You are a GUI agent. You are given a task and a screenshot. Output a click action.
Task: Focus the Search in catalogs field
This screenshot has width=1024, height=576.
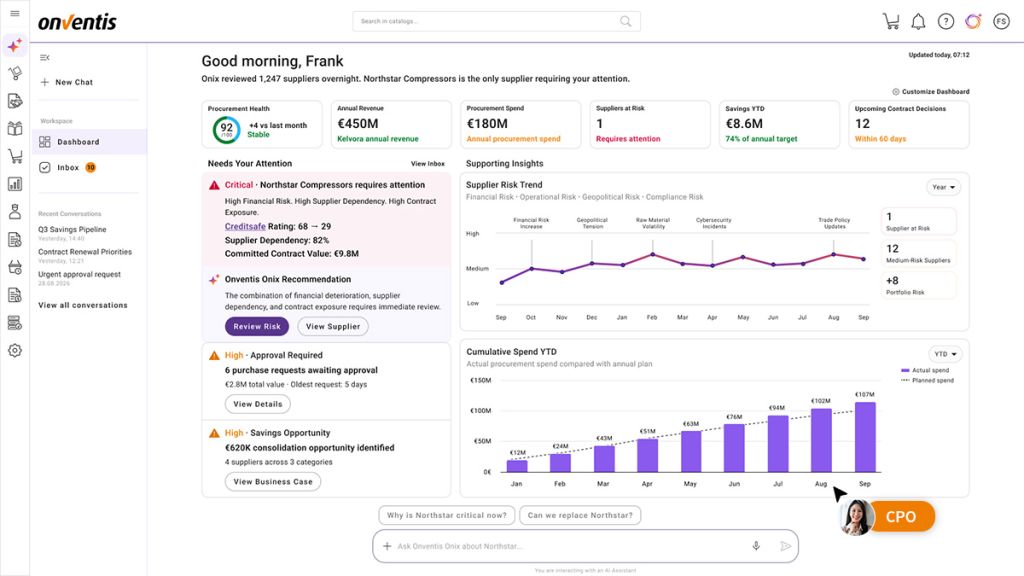coord(496,22)
